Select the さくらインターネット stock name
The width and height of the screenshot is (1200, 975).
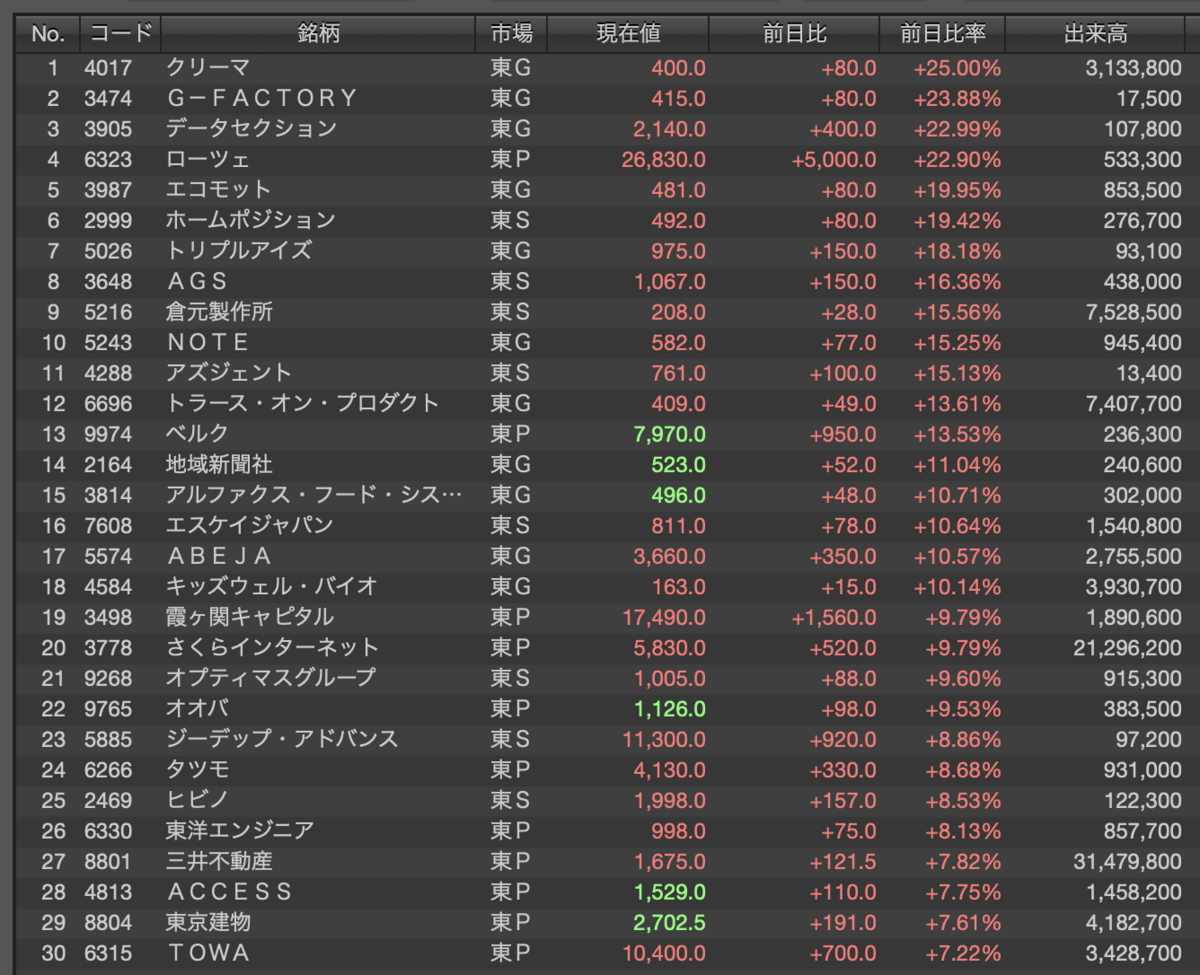[x=272, y=647]
